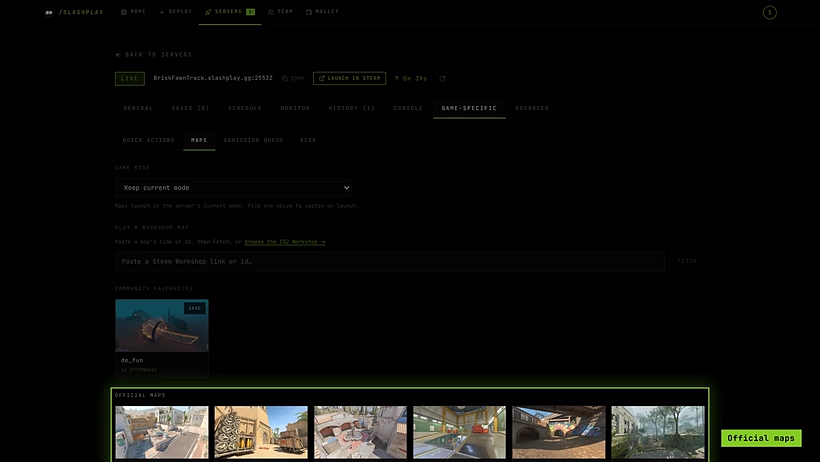Click the uptime 0m 39s indicator
The width and height of the screenshot is (820, 462).
click(x=411, y=78)
